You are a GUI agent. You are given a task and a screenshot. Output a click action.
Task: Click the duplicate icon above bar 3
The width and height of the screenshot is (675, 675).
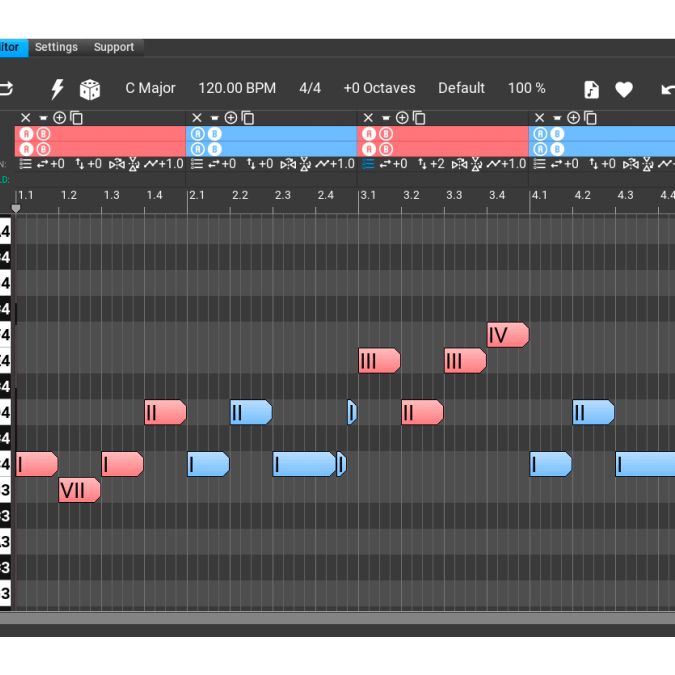click(419, 118)
